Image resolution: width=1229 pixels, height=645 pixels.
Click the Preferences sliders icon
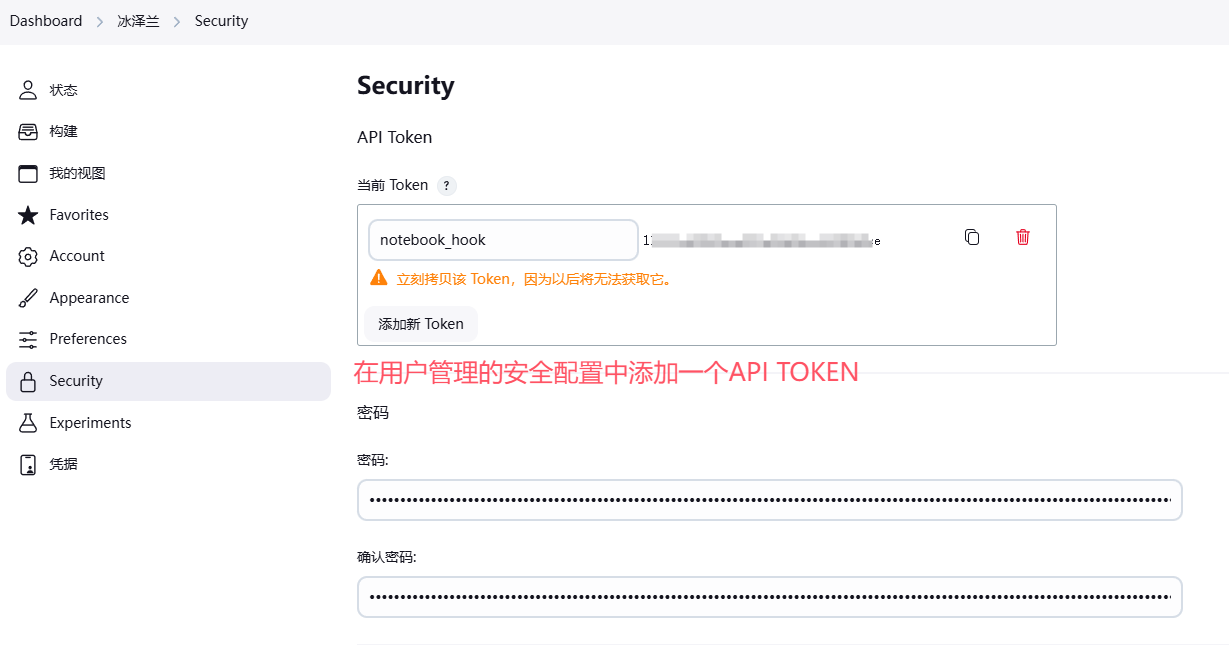coord(28,339)
